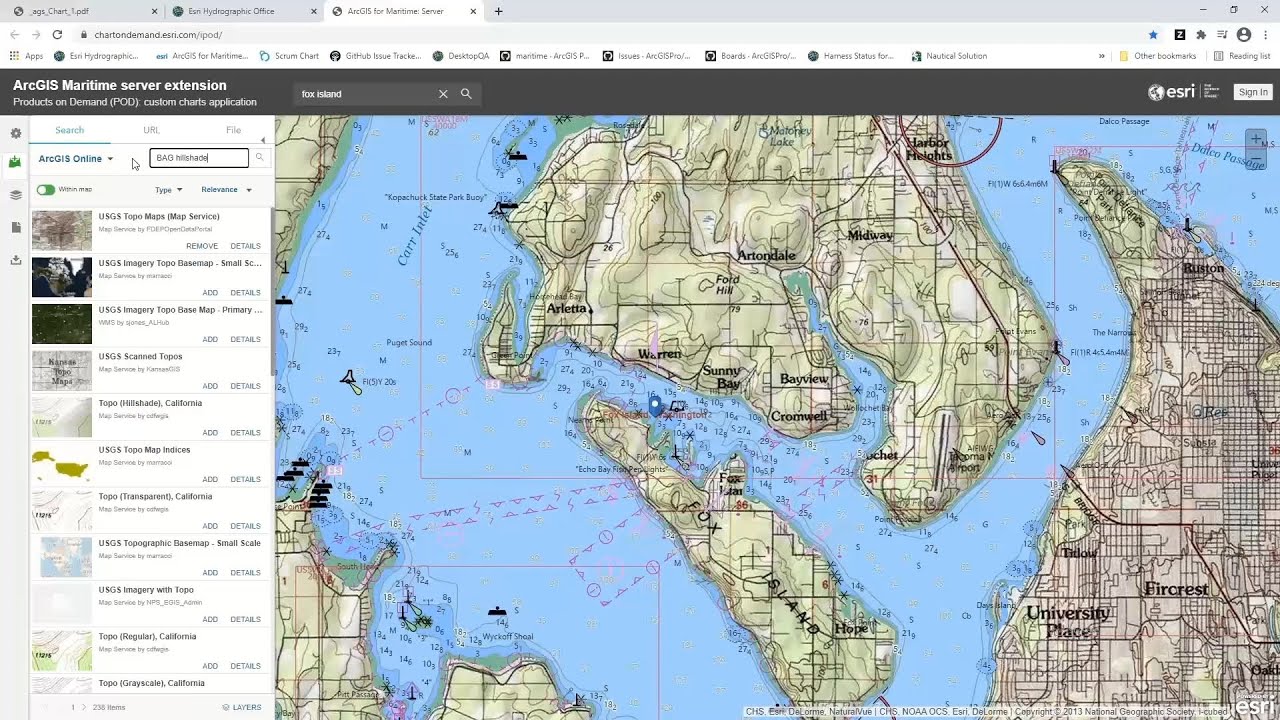The width and height of the screenshot is (1280, 720).
Task: Collapse the side panel arrow
Action: click(x=263, y=141)
